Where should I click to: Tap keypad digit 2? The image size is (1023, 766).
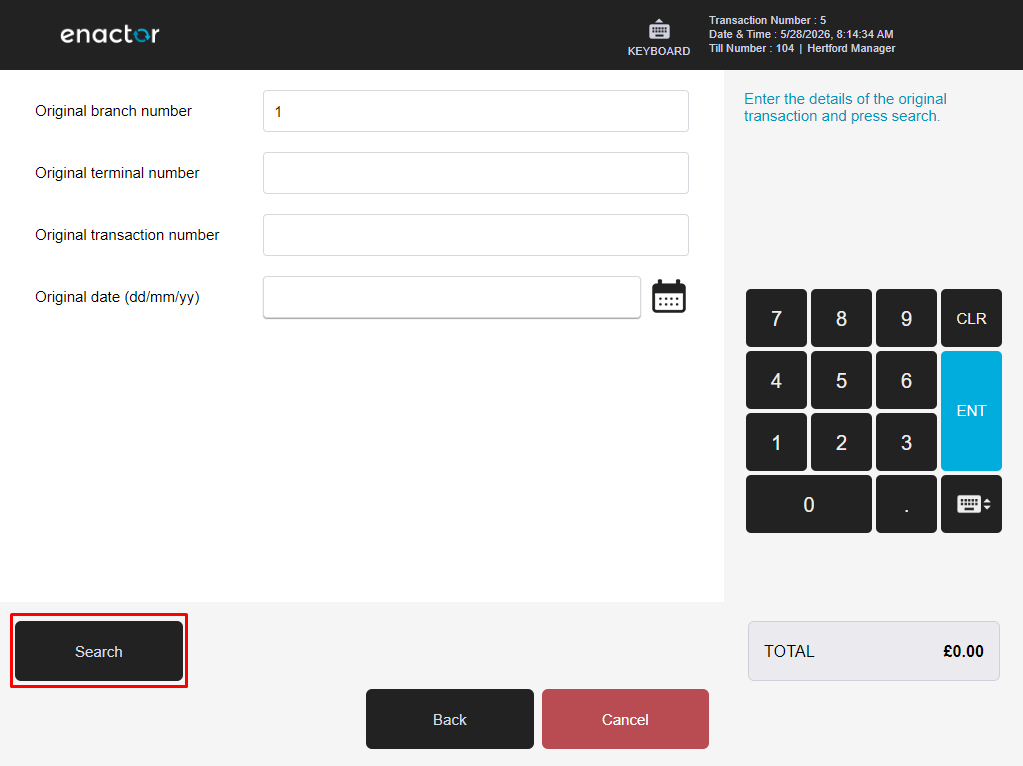pos(841,442)
